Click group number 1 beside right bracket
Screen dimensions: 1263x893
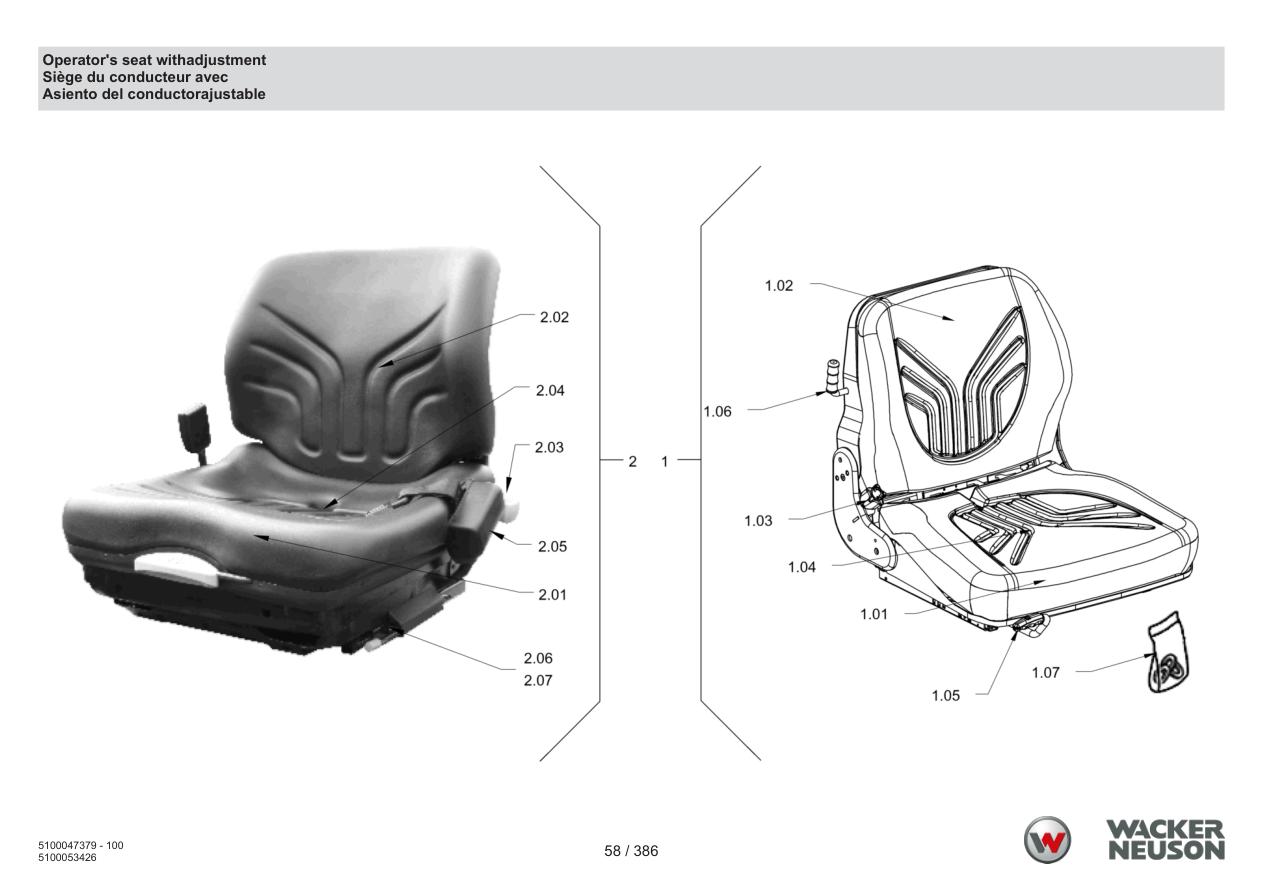pyautogui.click(x=665, y=462)
